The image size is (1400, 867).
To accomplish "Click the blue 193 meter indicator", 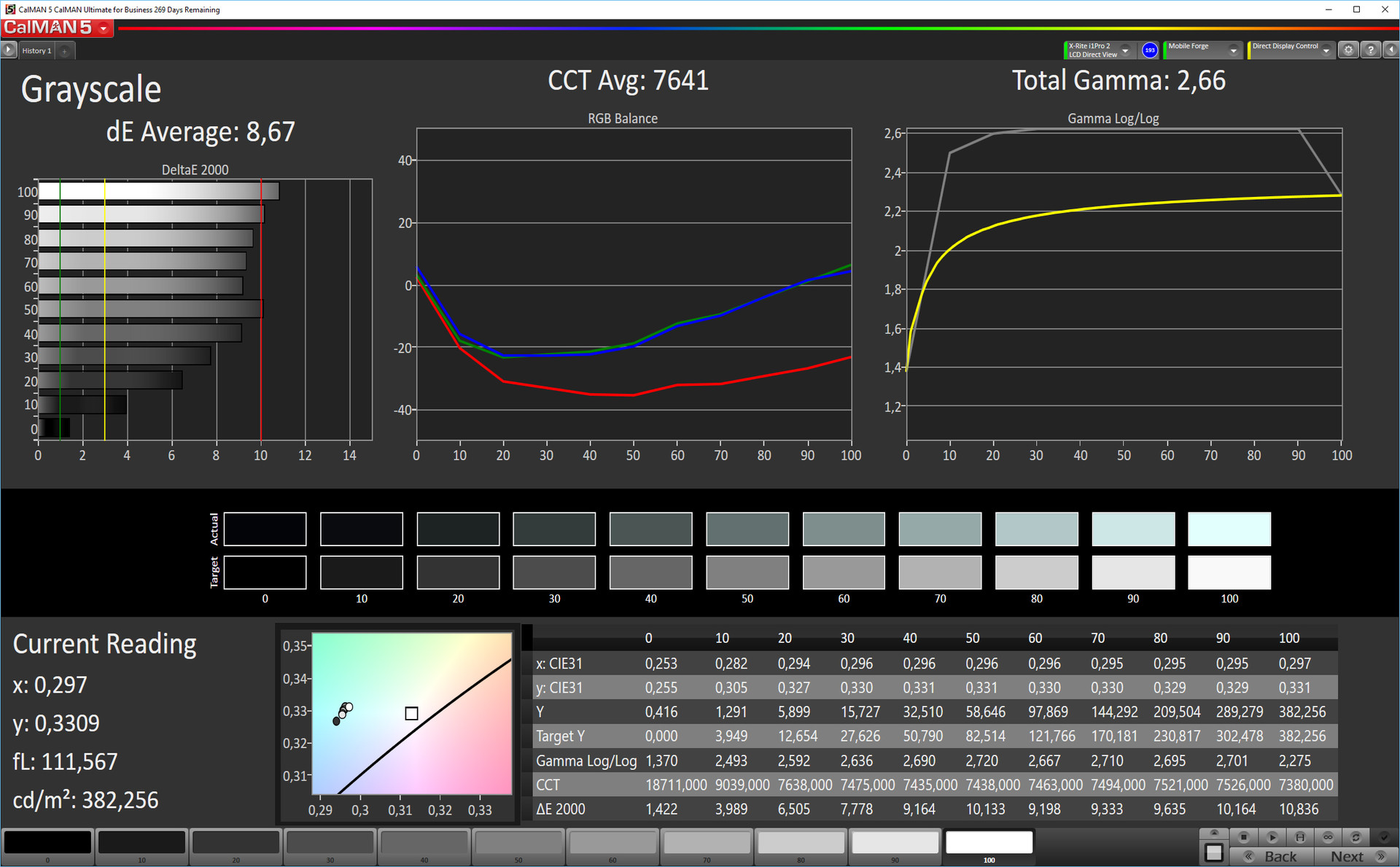I will click(1150, 50).
